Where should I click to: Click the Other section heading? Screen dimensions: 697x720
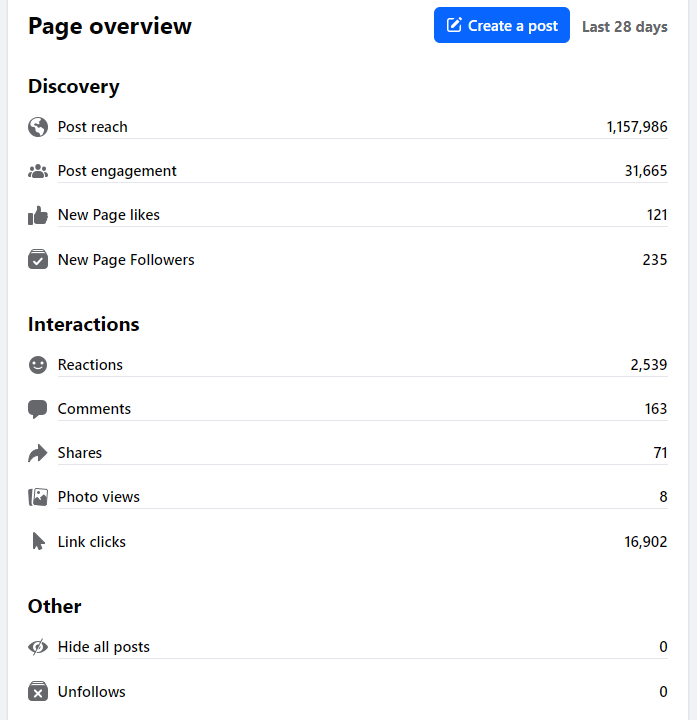point(55,606)
